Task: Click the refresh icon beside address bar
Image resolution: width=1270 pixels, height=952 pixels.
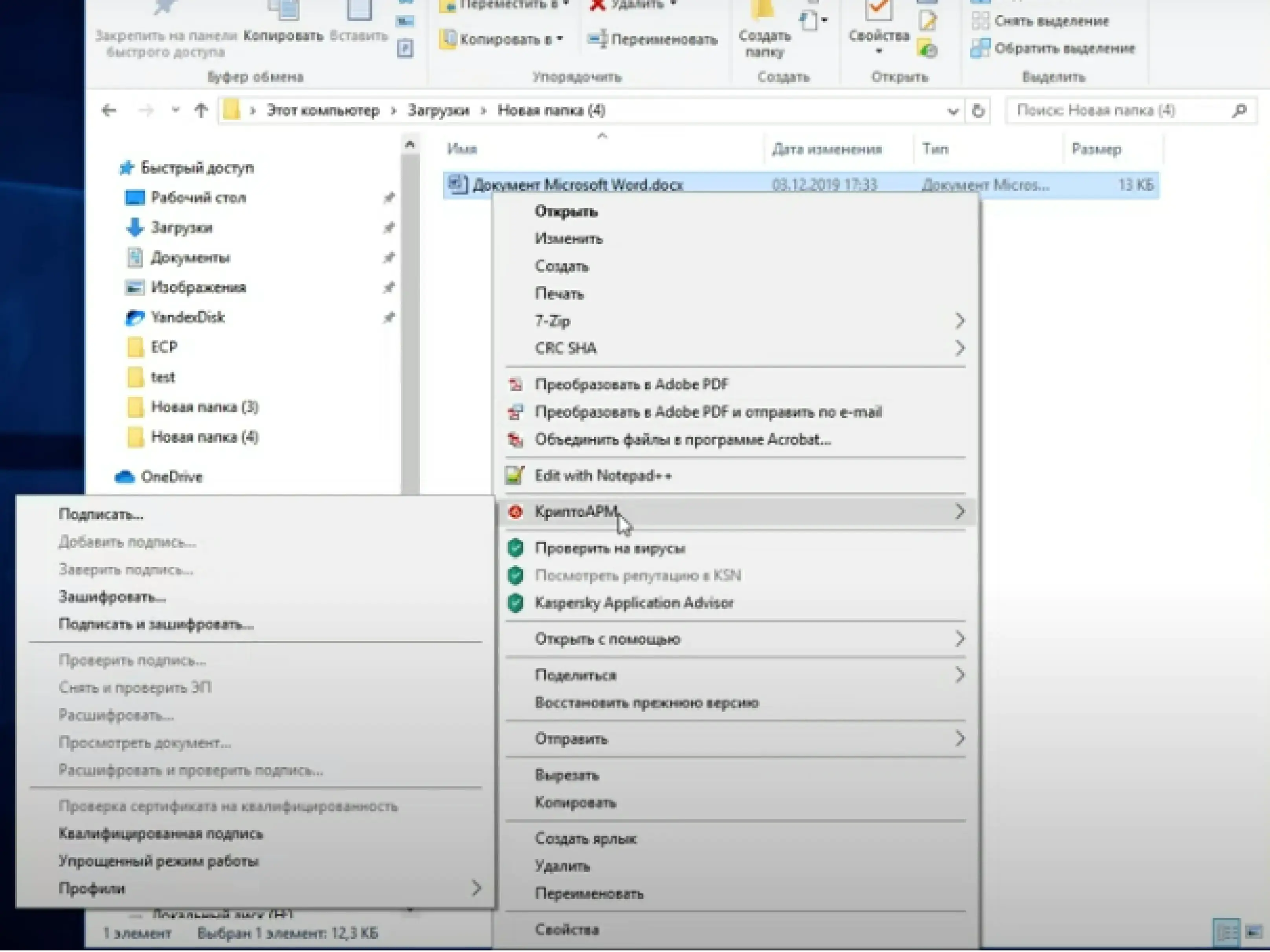Action: (978, 110)
